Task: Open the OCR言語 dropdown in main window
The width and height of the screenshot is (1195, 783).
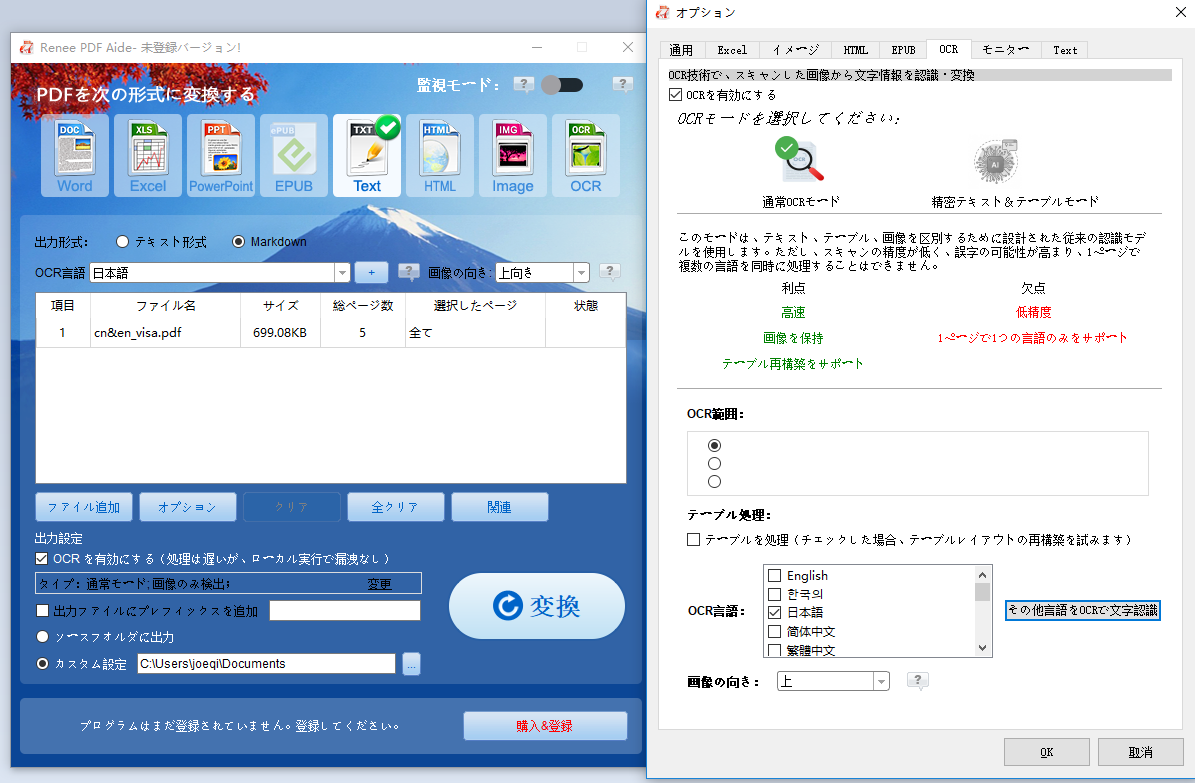Action: [x=342, y=271]
